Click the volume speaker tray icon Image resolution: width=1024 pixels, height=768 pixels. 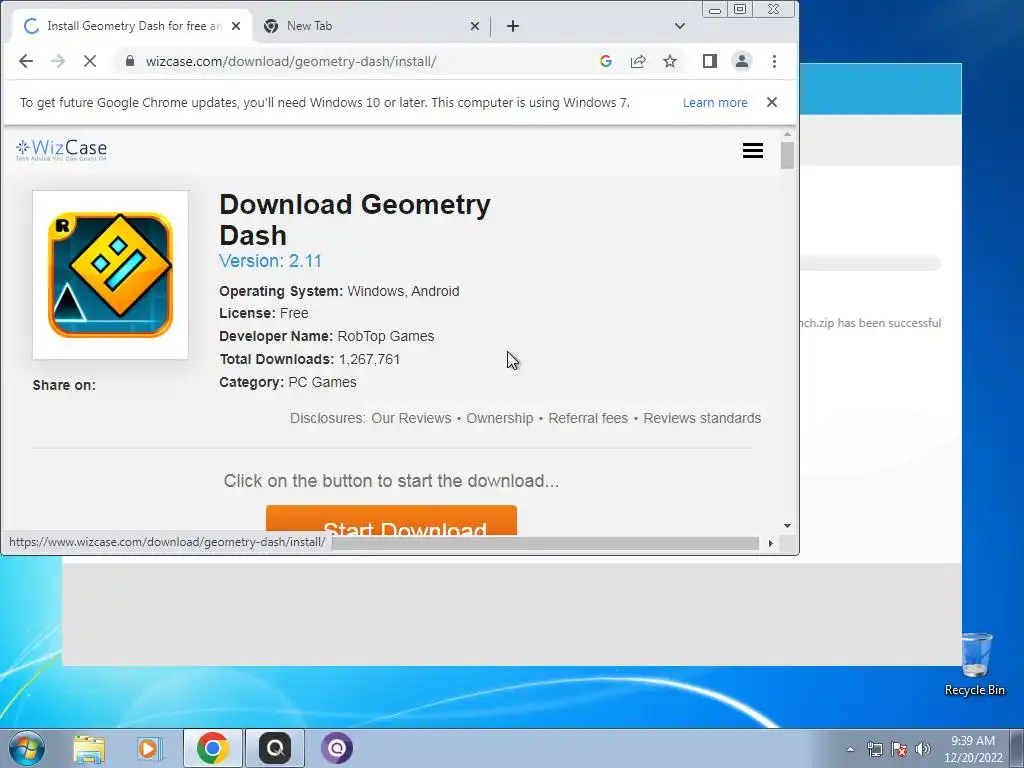[x=922, y=750]
